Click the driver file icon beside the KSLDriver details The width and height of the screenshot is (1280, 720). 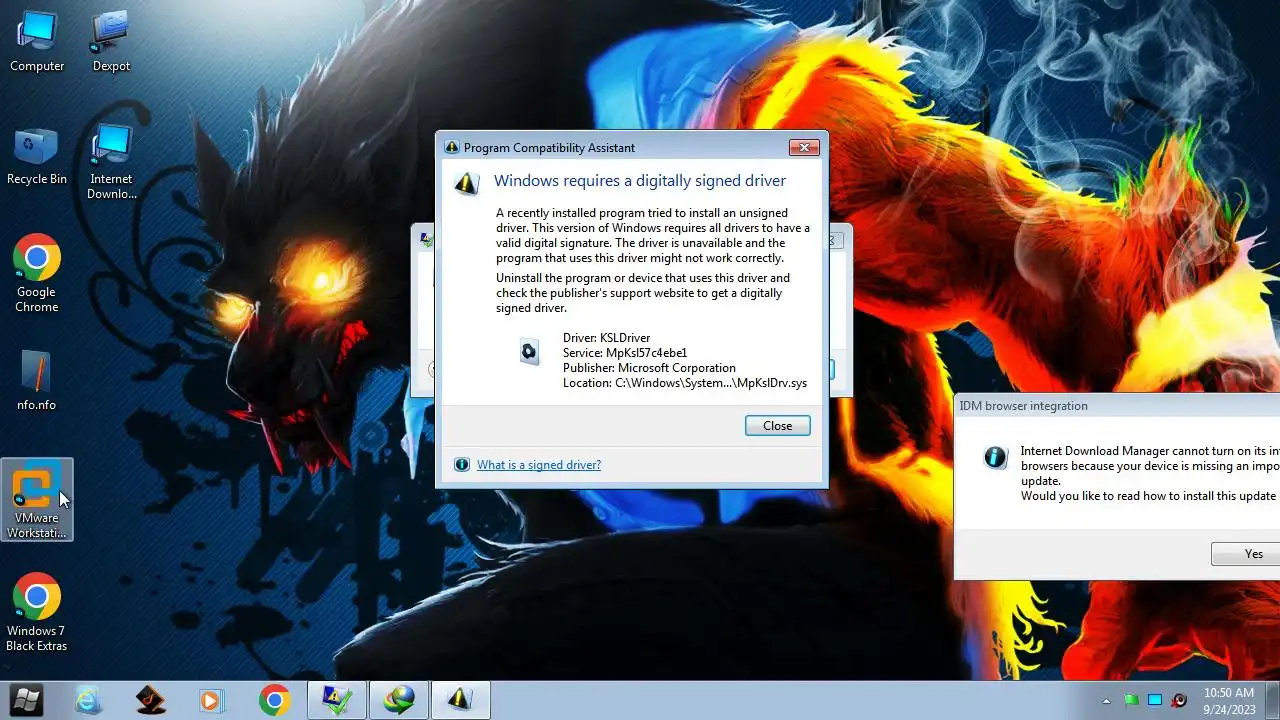point(529,351)
